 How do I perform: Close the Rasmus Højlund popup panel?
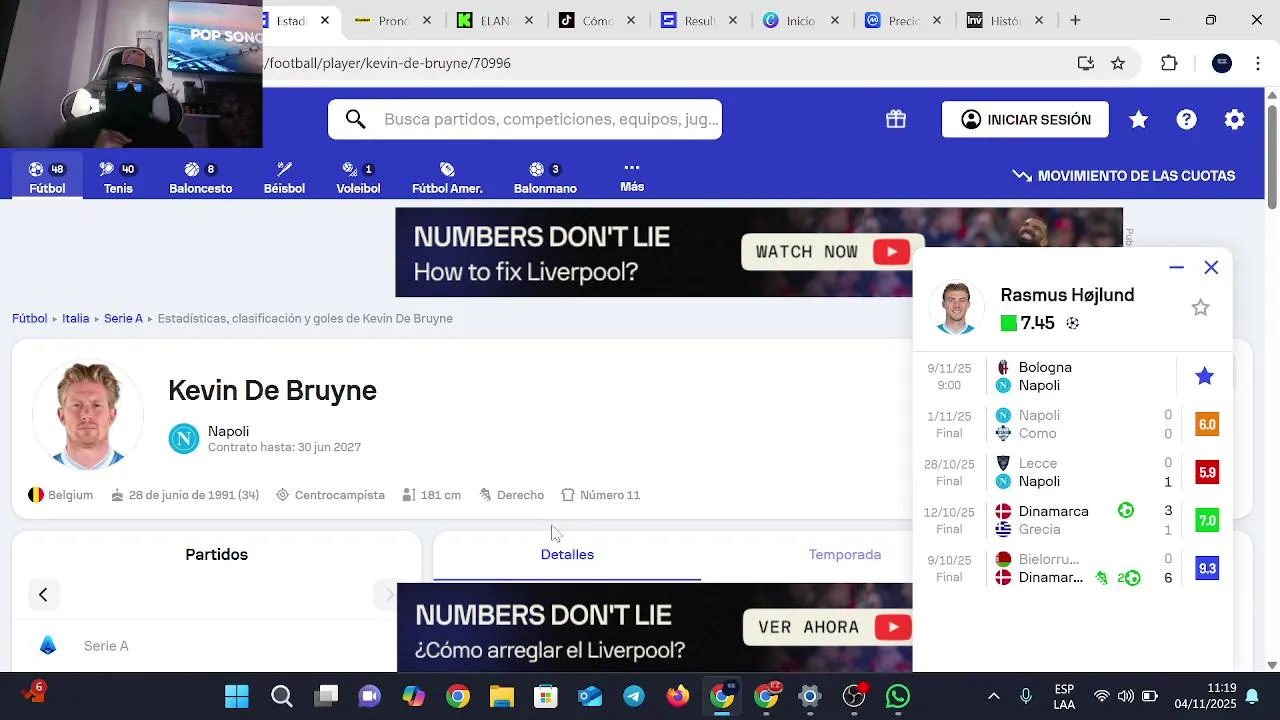click(1211, 267)
